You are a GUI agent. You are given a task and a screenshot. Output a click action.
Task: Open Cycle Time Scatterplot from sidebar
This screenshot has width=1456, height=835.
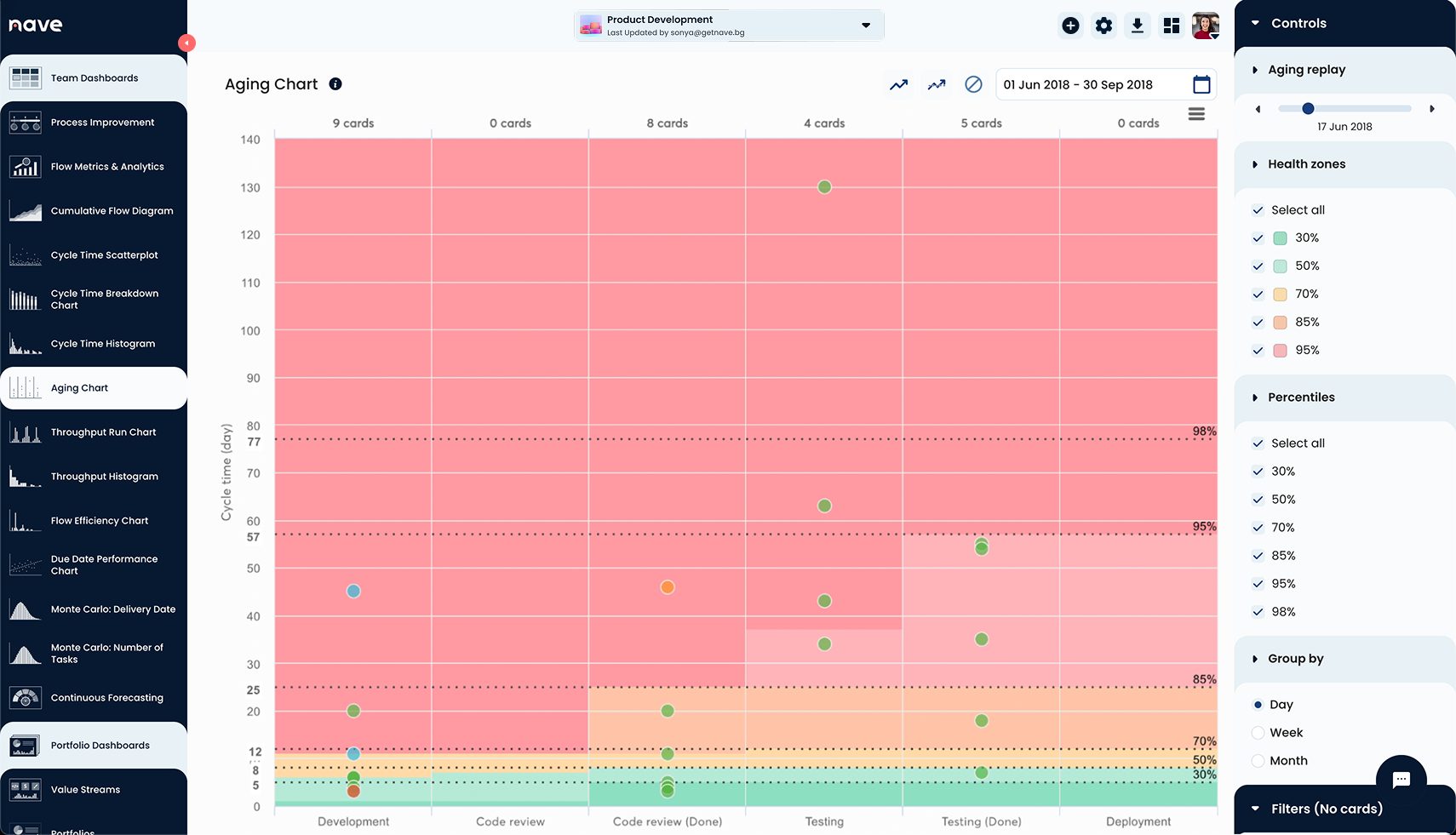click(104, 255)
